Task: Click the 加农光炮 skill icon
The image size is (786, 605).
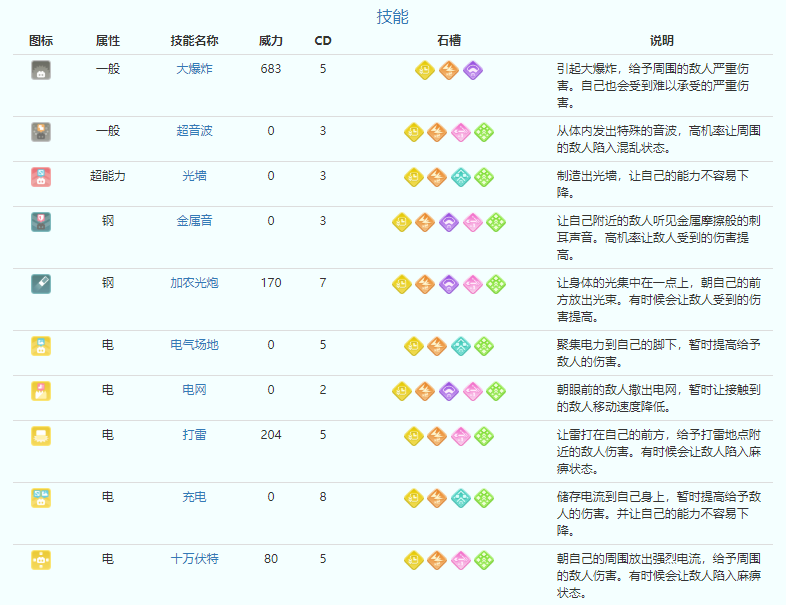Action: (41, 283)
